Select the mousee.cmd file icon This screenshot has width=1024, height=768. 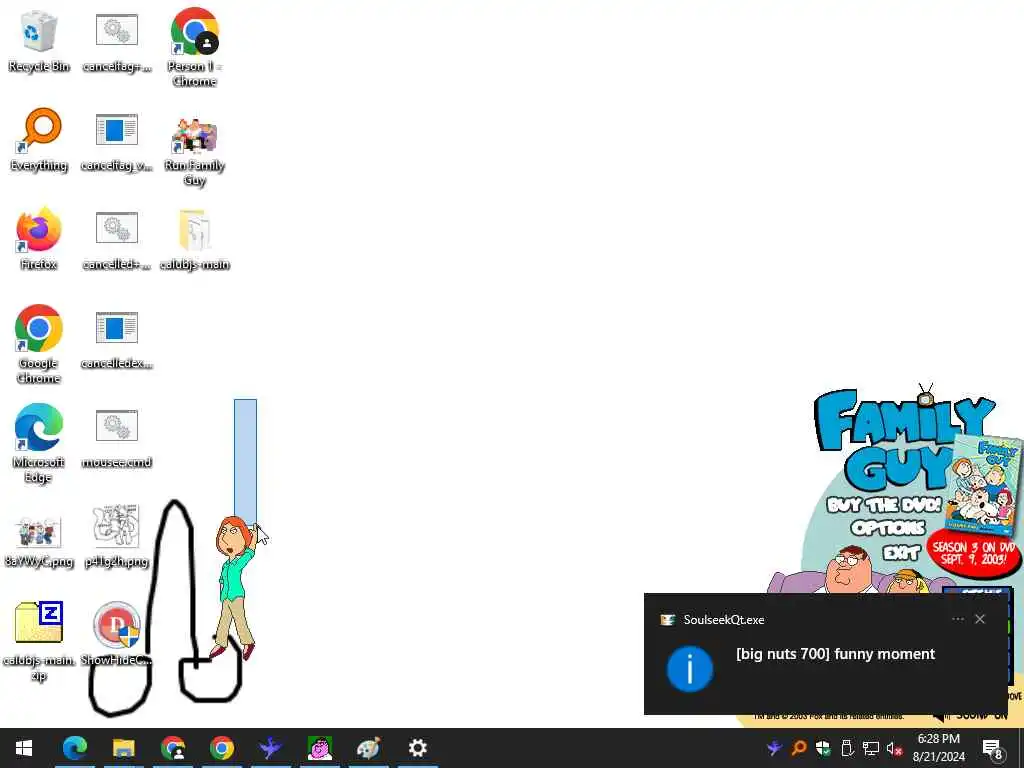click(x=116, y=439)
